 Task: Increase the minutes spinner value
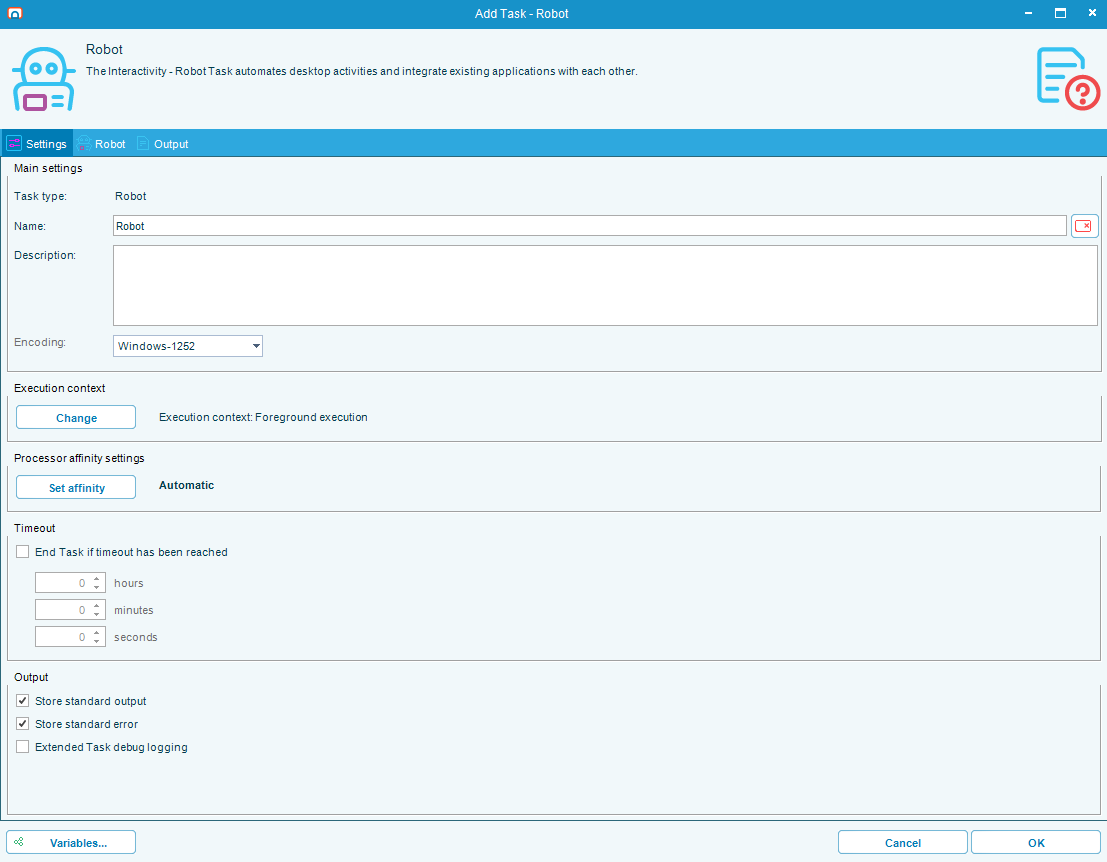pos(97,606)
